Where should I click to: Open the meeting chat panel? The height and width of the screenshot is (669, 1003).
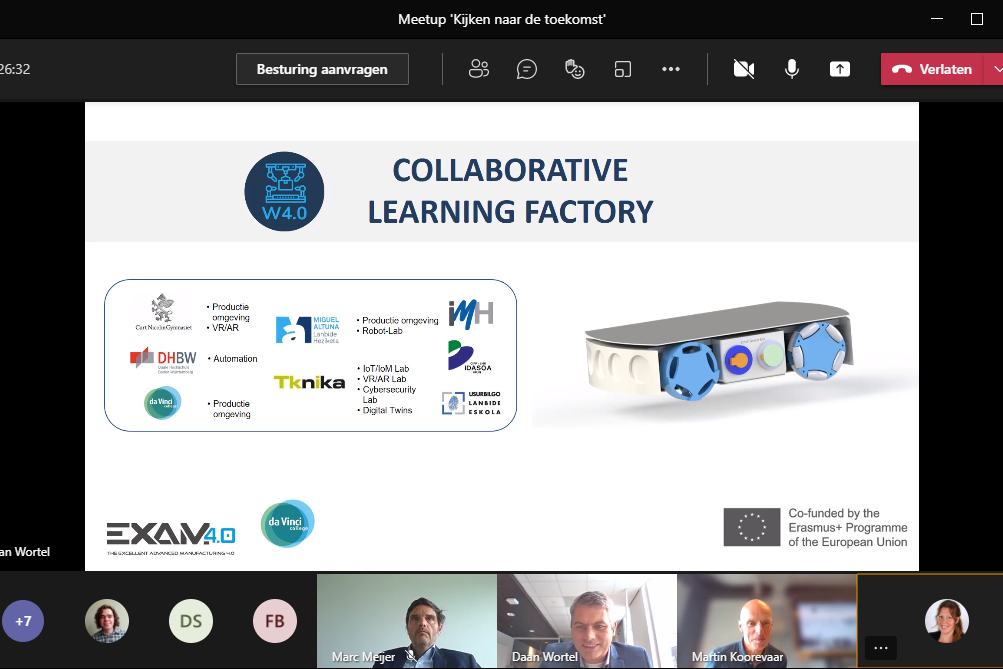tap(527, 69)
